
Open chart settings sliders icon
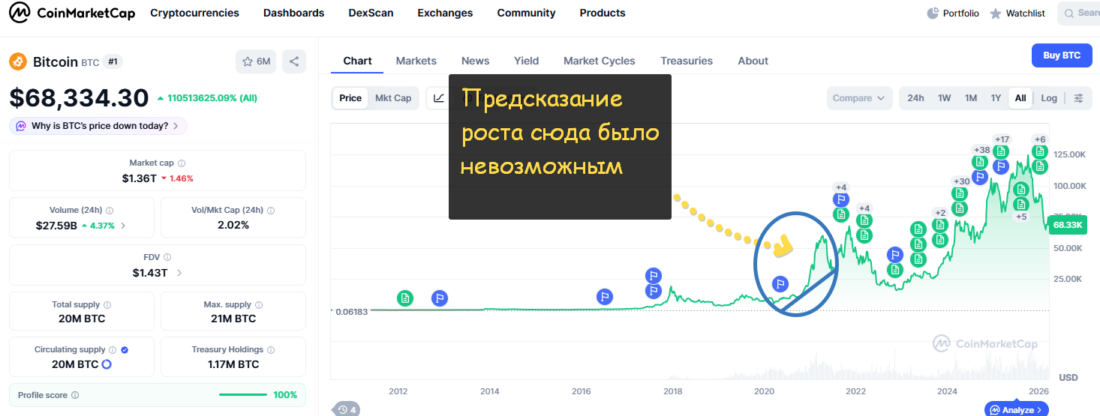pos(1079,98)
